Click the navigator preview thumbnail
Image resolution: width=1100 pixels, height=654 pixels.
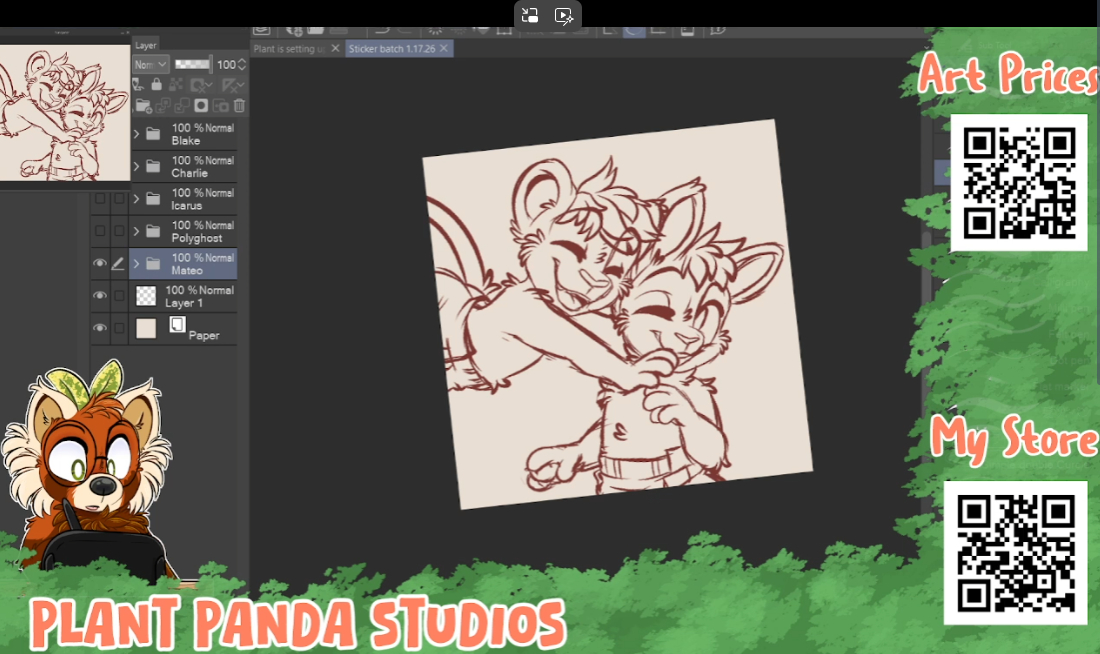point(65,112)
